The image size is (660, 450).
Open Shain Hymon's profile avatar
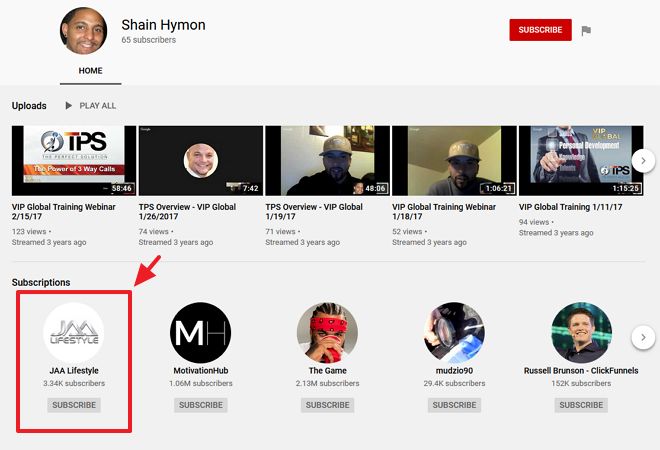(x=83, y=31)
